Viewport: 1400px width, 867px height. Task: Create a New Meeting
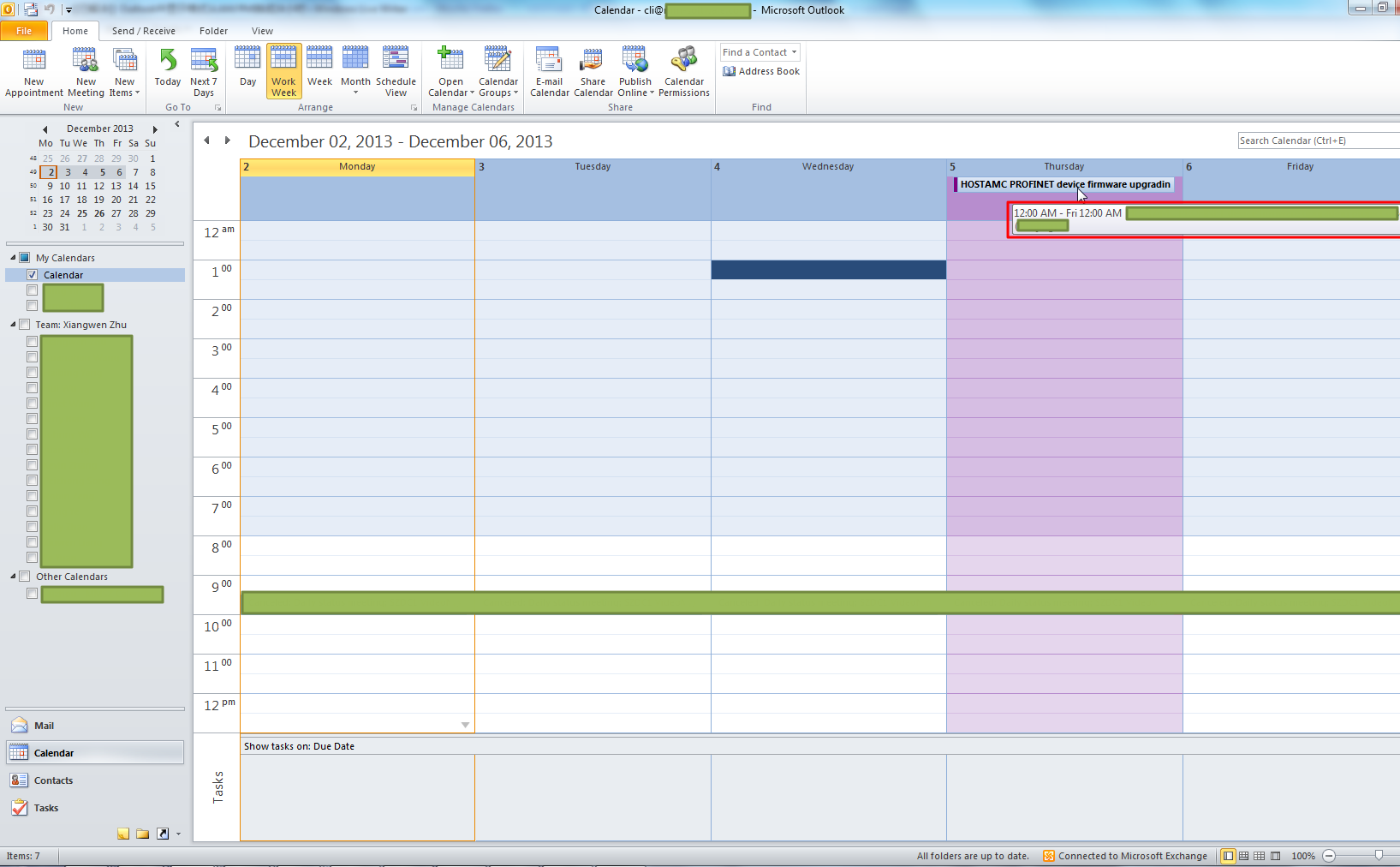pos(86,72)
